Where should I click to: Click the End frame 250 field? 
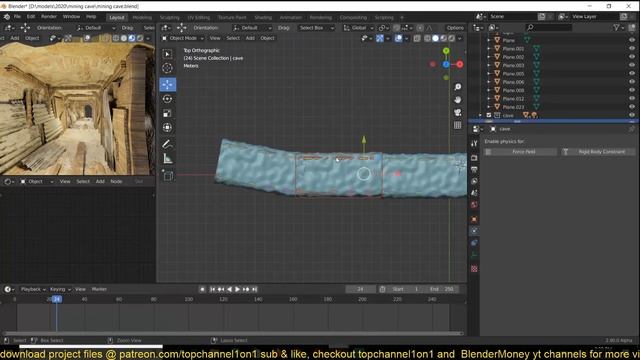tap(442, 289)
